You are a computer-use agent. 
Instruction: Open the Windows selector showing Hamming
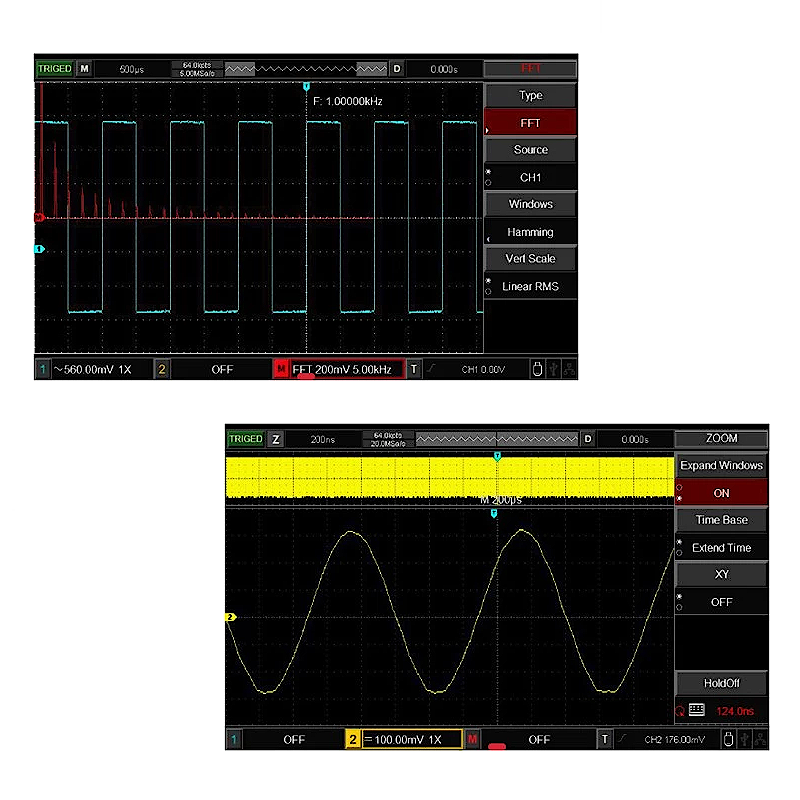tap(530, 204)
